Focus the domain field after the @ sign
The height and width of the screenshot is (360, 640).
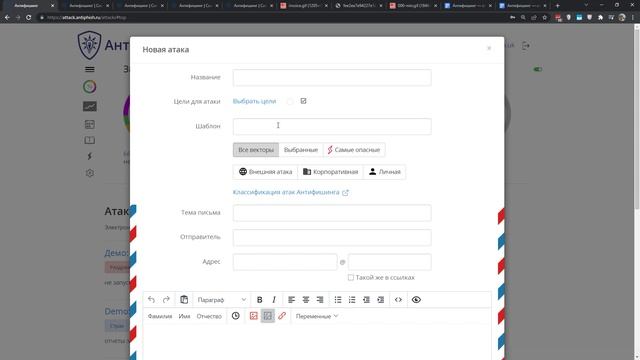389,262
